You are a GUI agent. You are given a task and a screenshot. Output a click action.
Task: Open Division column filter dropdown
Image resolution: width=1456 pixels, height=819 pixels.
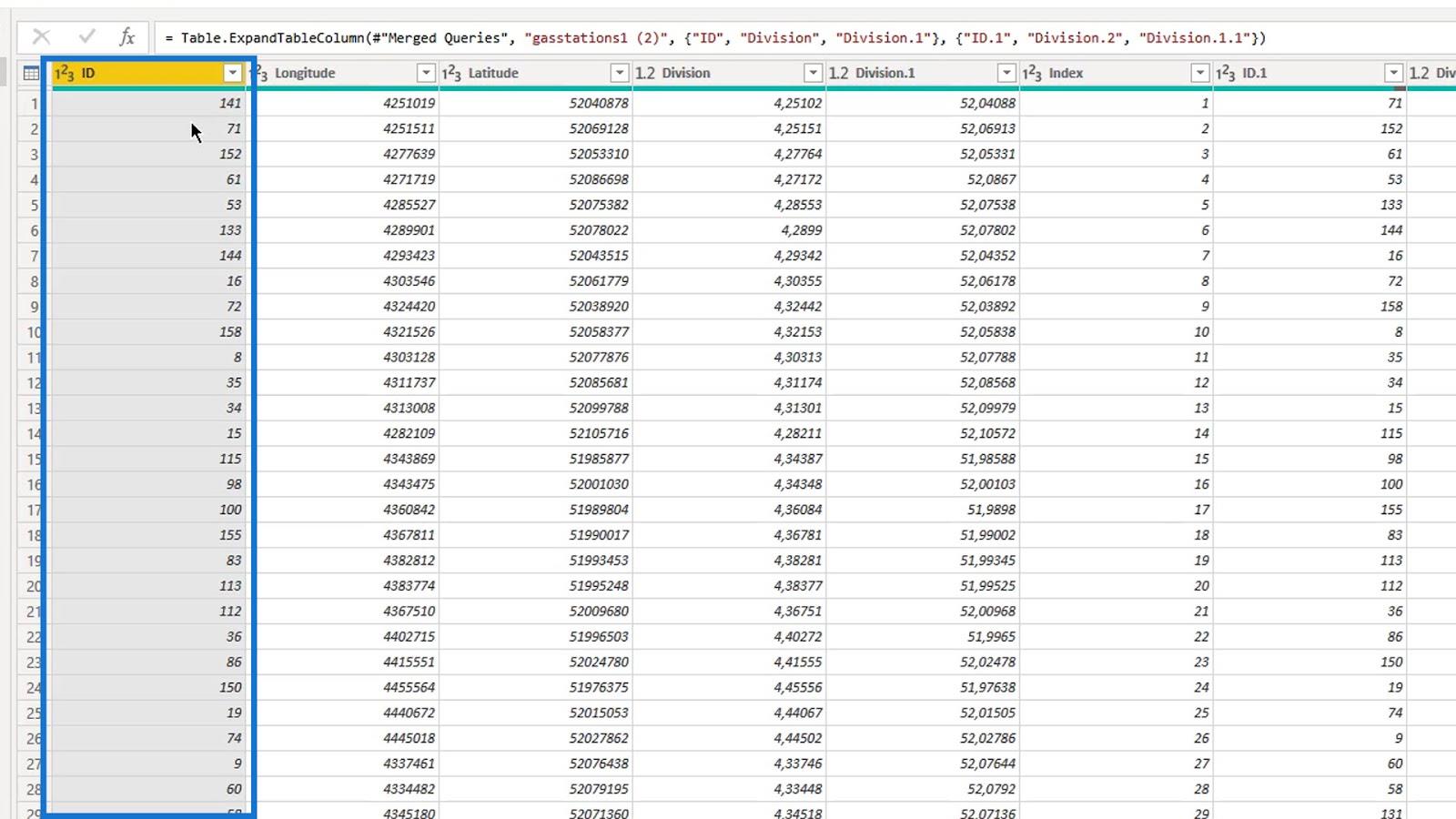pyautogui.click(x=814, y=73)
